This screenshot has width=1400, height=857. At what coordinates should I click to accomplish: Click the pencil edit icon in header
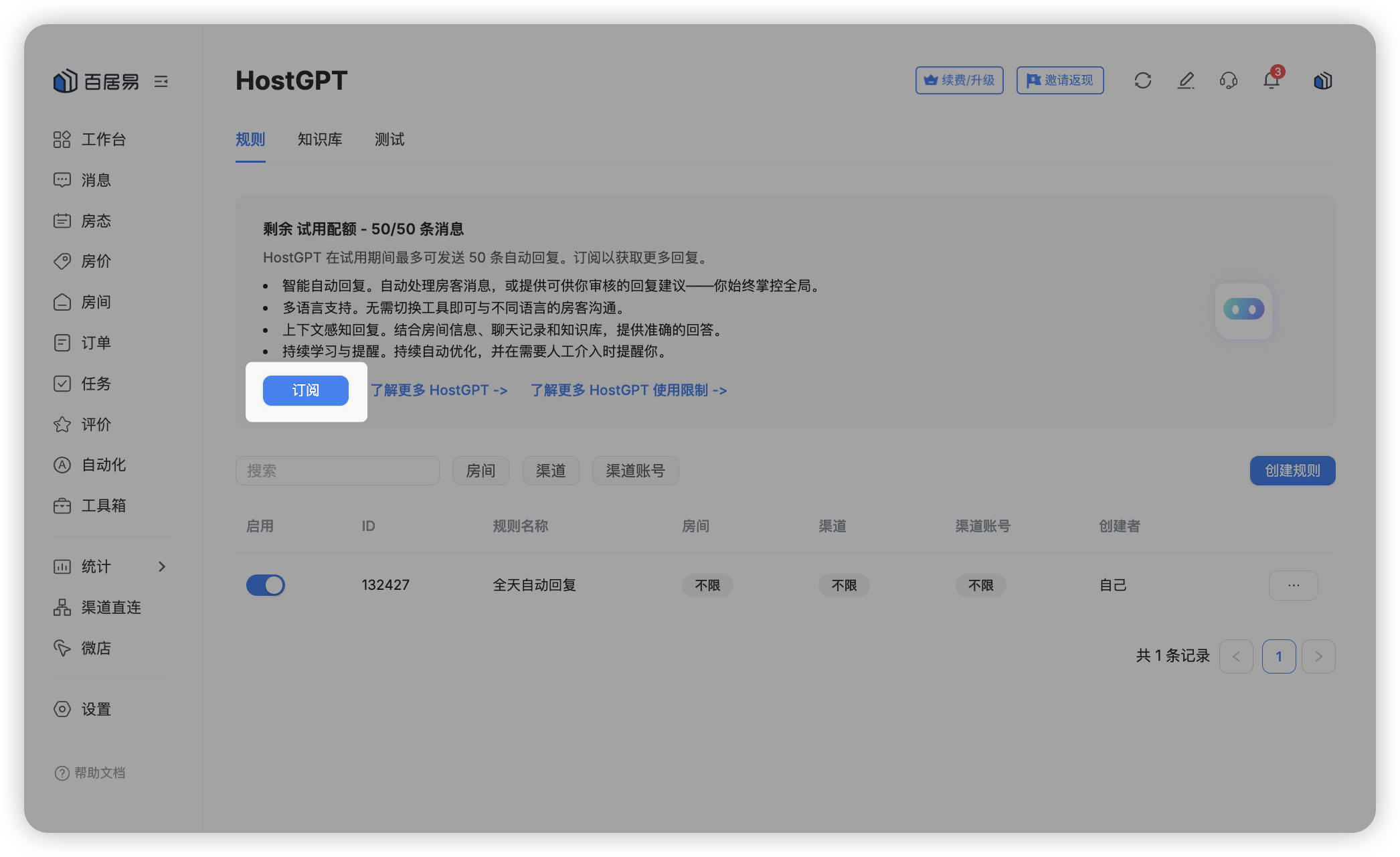tap(1185, 81)
